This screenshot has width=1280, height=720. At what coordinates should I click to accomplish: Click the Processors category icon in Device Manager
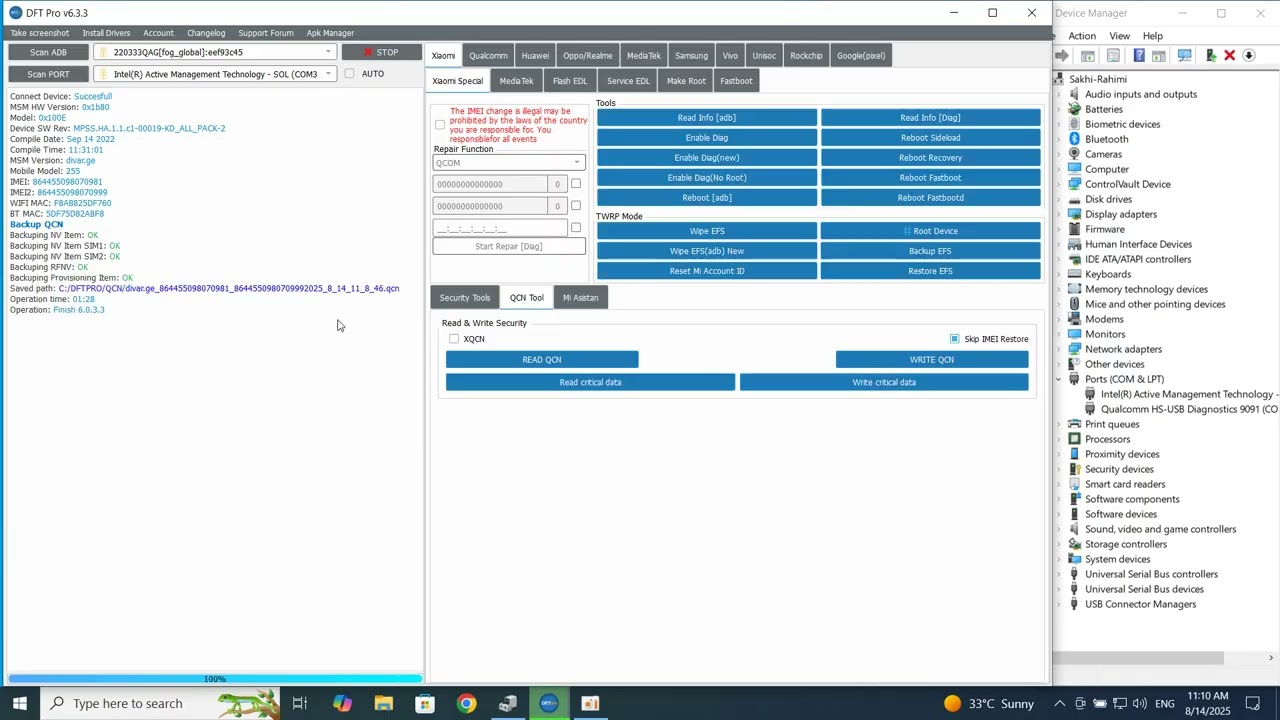point(1074,439)
